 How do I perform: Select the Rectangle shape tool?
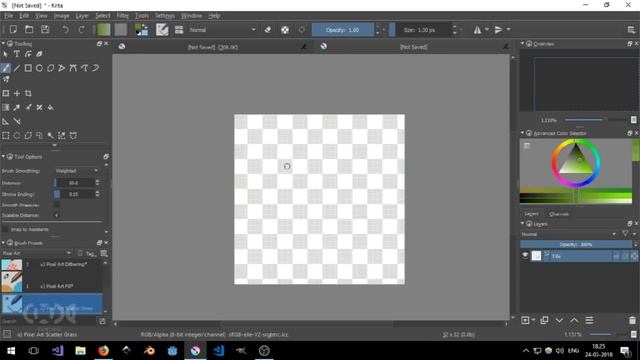point(28,68)
